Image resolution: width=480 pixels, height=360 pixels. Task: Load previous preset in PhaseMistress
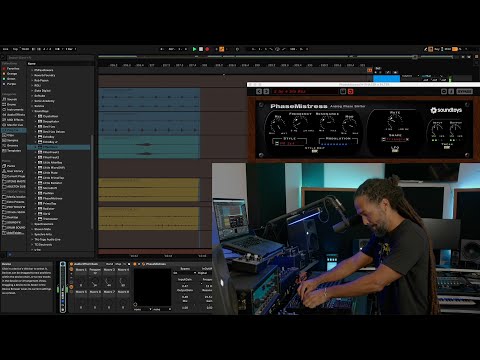259,91
